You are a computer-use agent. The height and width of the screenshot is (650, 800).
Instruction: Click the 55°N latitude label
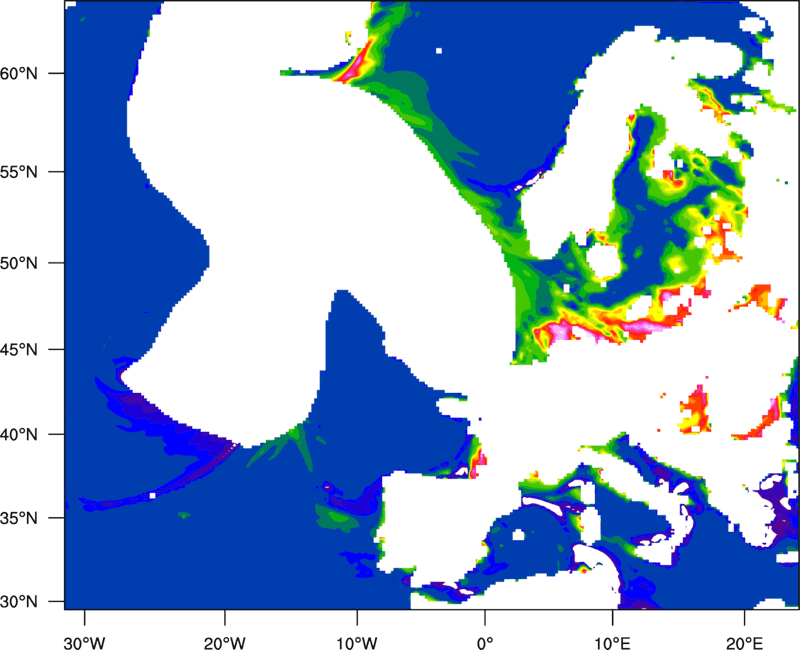[19, 172]
